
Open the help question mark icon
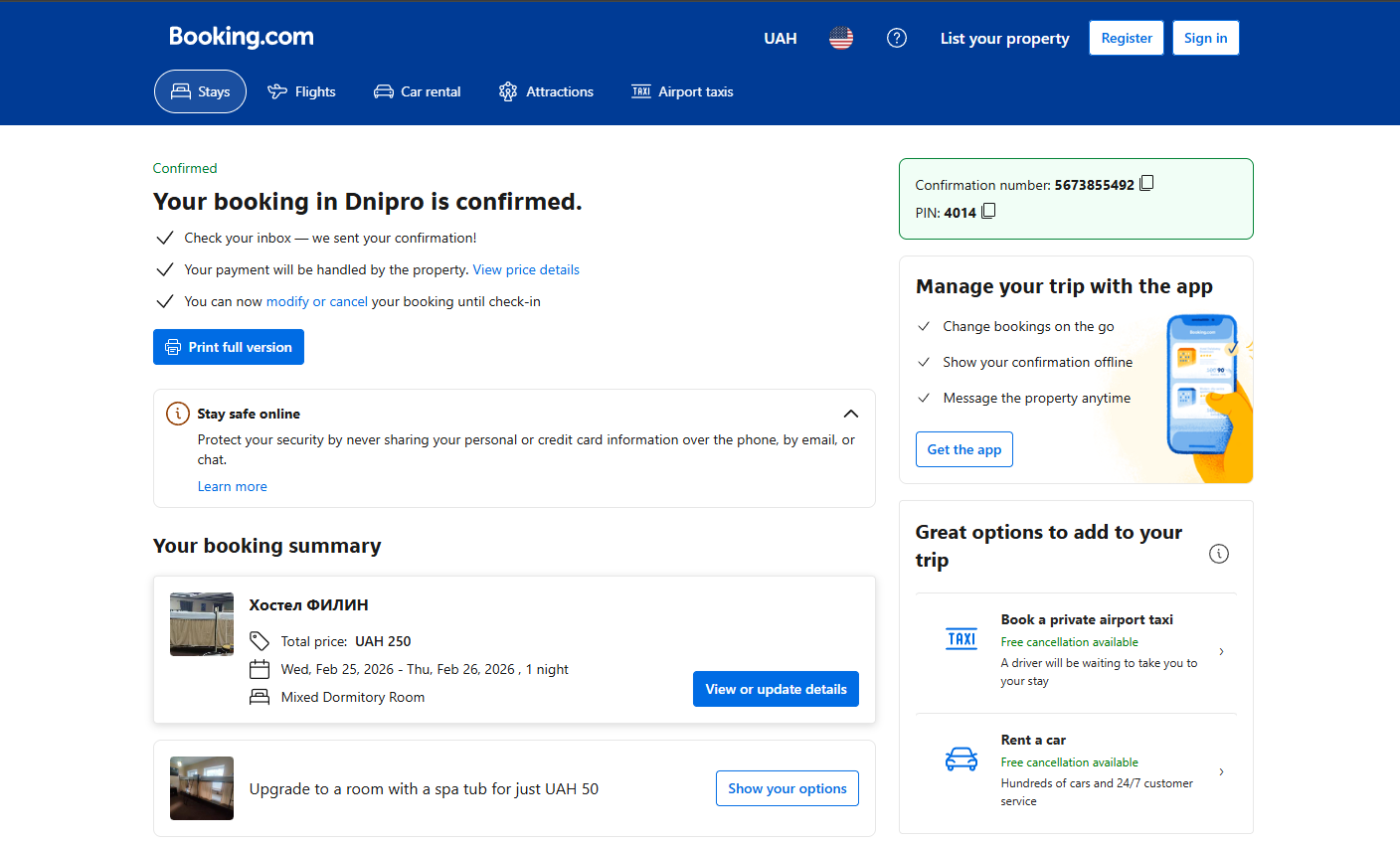pyautogui.click(x=897, y=38)
